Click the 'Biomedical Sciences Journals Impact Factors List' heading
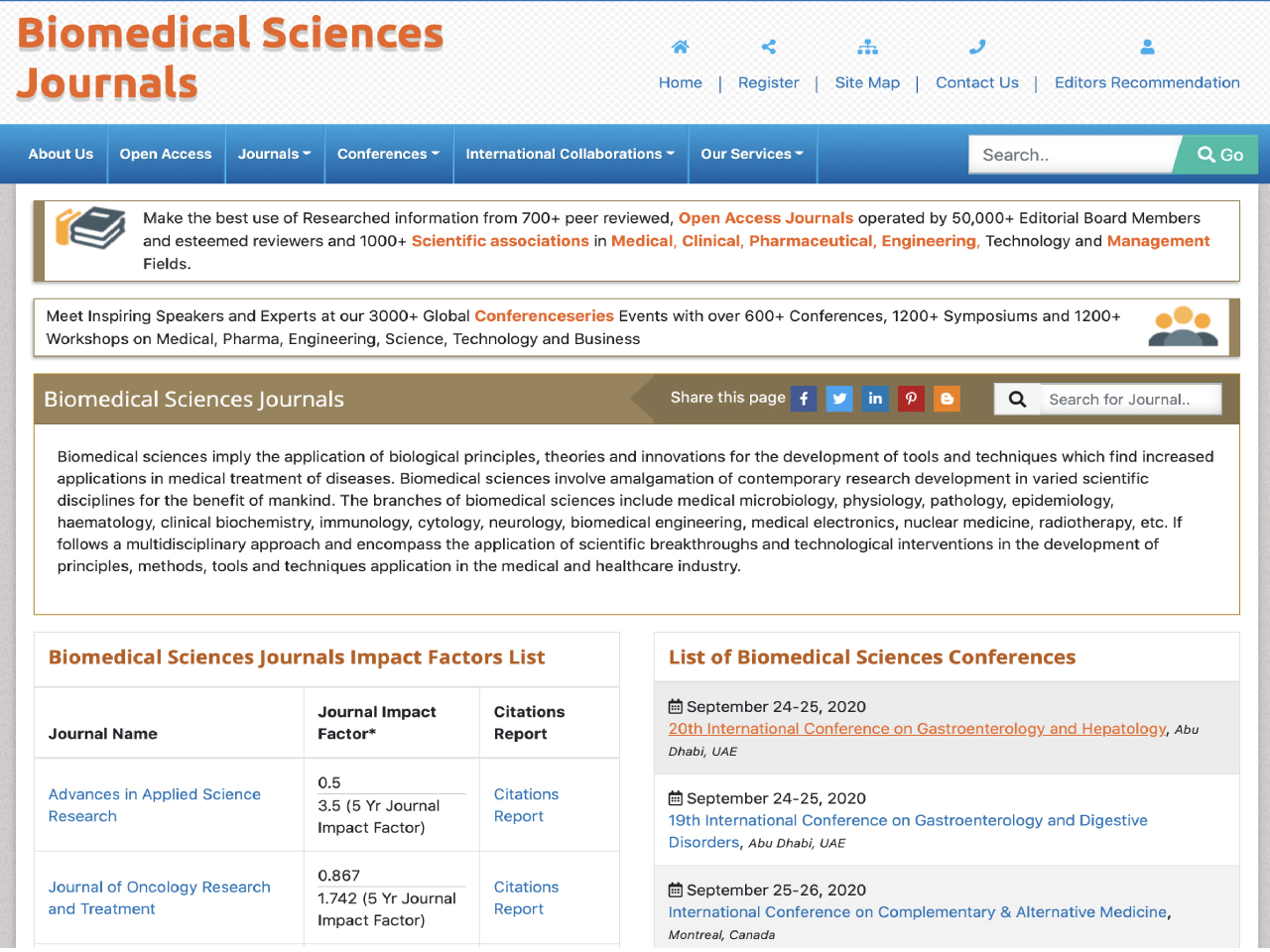This screenshot has height=952, width=1270. click(297, 657)
